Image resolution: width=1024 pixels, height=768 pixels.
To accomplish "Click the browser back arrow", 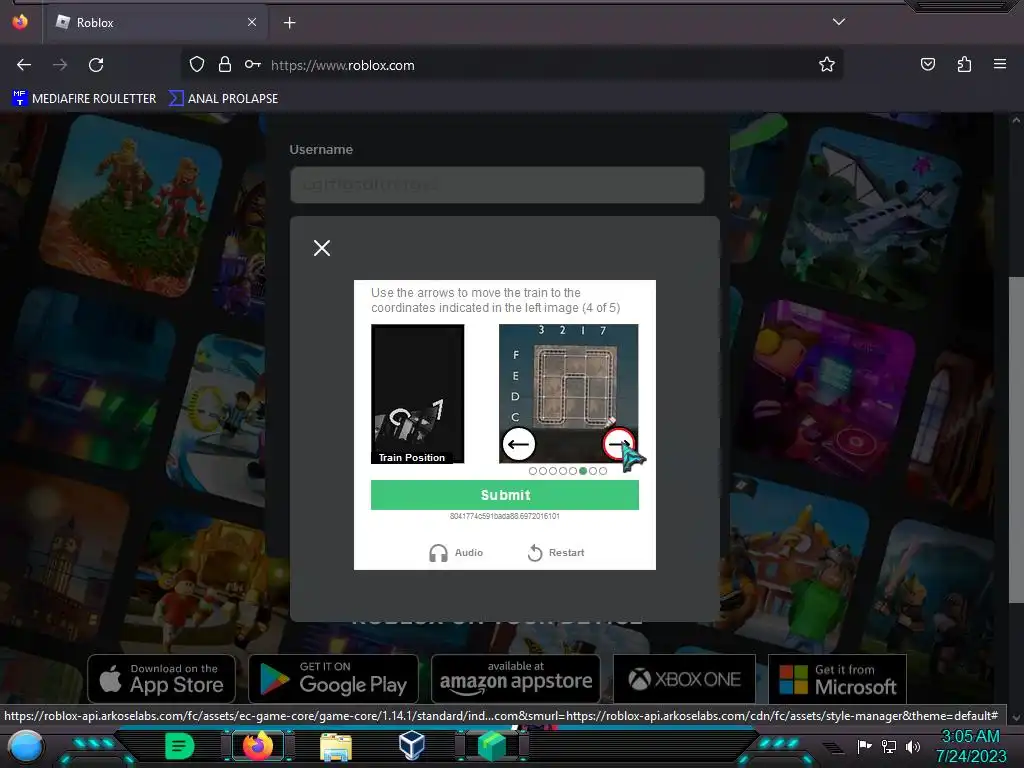I will 24,65.
